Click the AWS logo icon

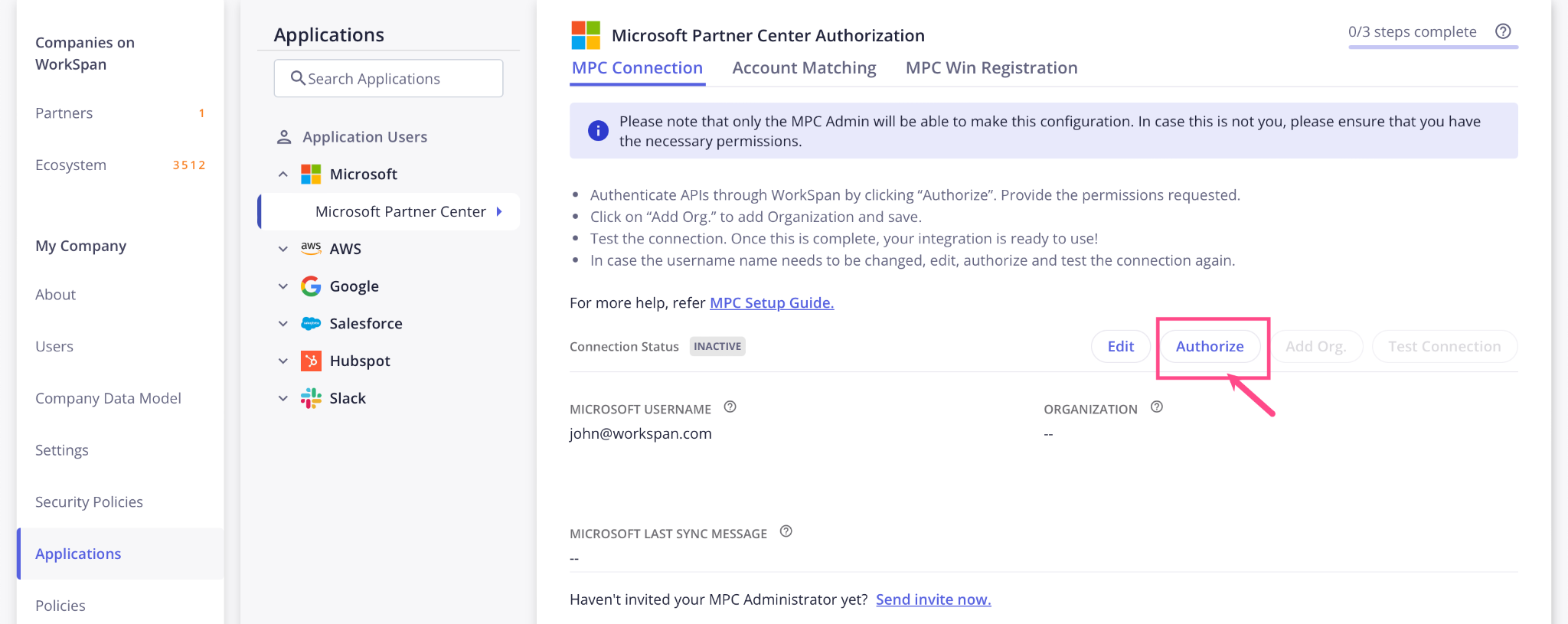pos(311,248)
